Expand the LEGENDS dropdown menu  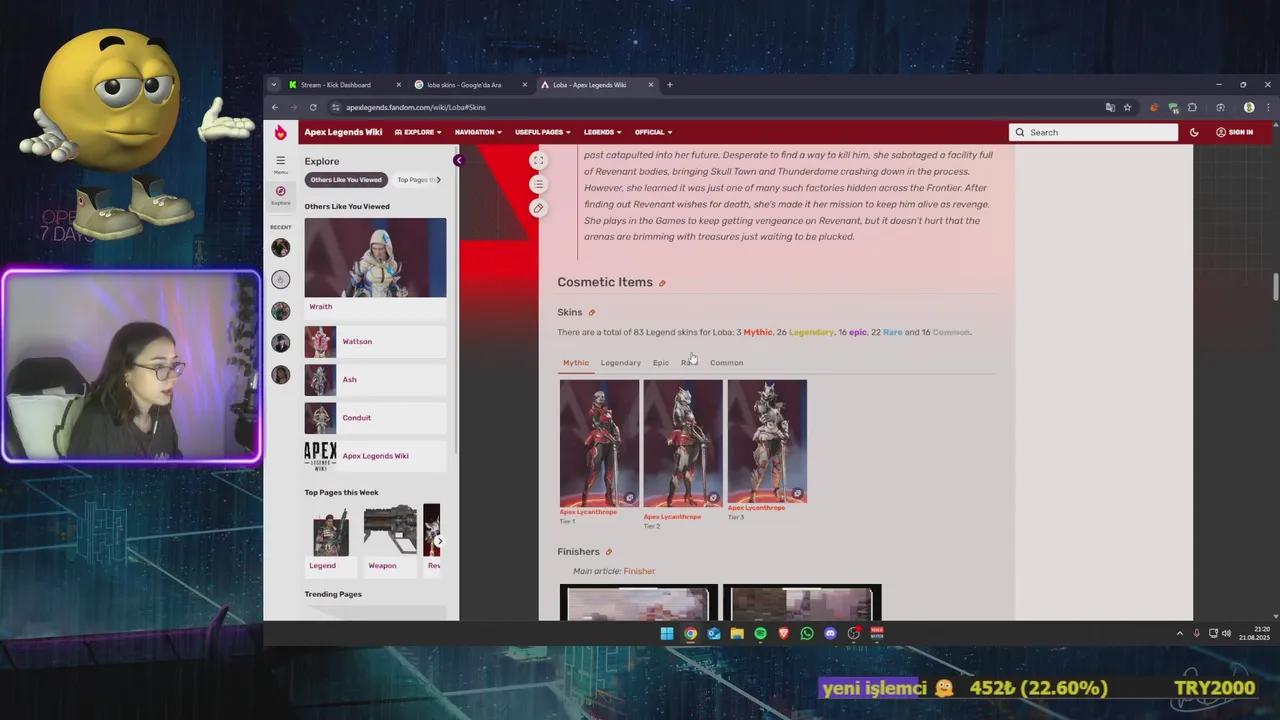point(602,132)
